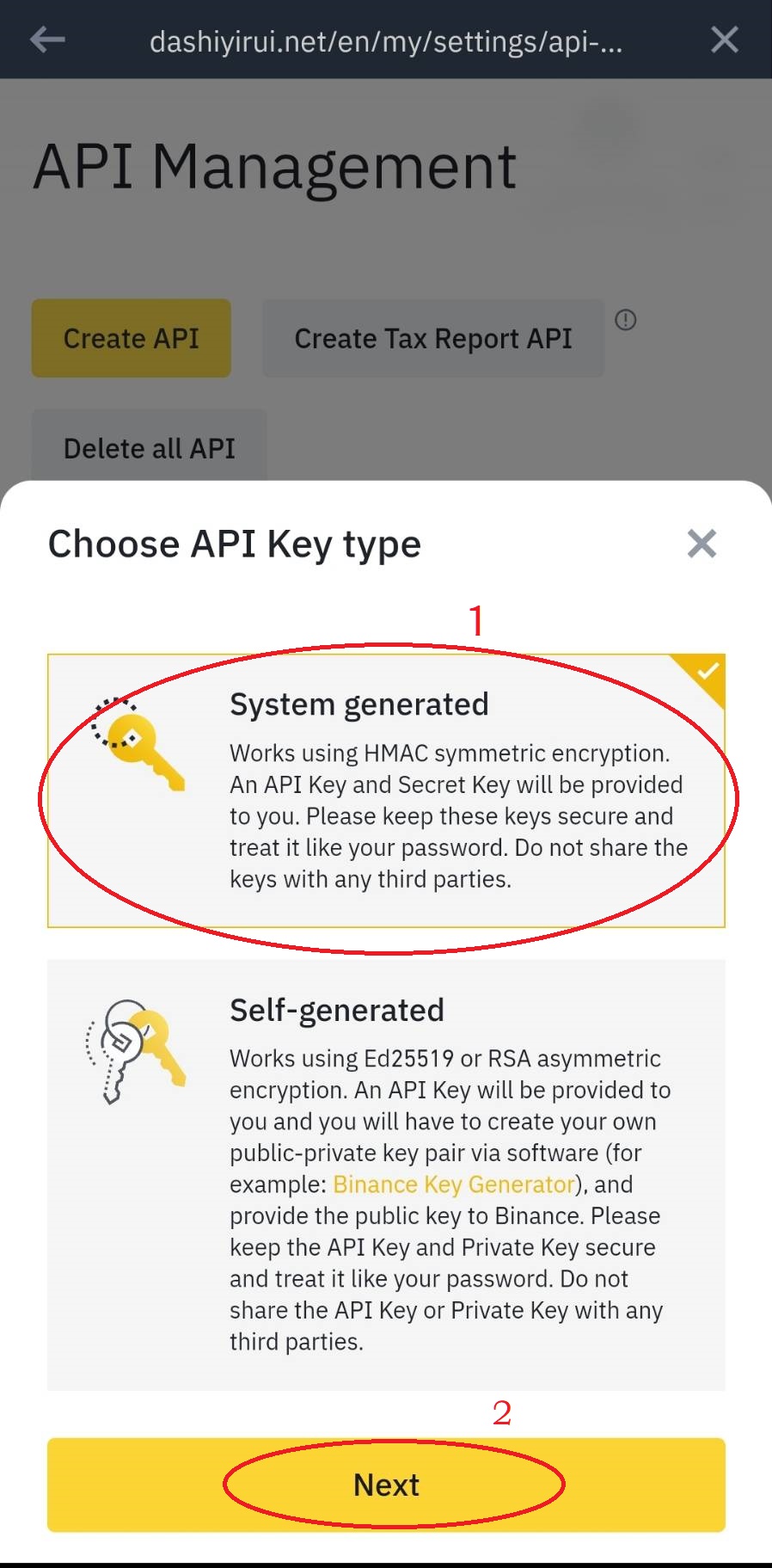This screenshot has width=772, height=1568.
Task: Click the info icon beside Tax Report API
Action: click(x=626, y=320)
